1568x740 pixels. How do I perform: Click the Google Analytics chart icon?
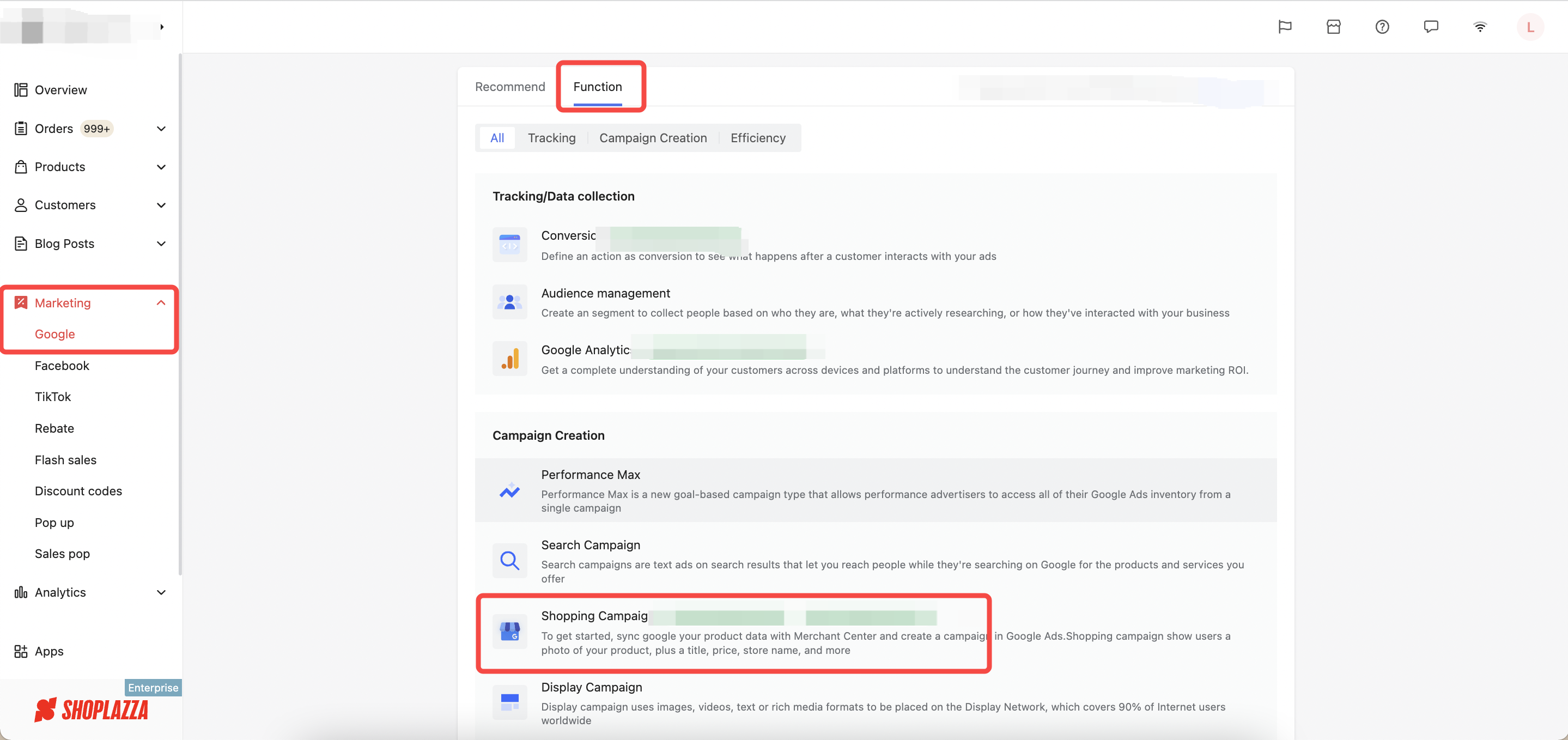point(509,359)
